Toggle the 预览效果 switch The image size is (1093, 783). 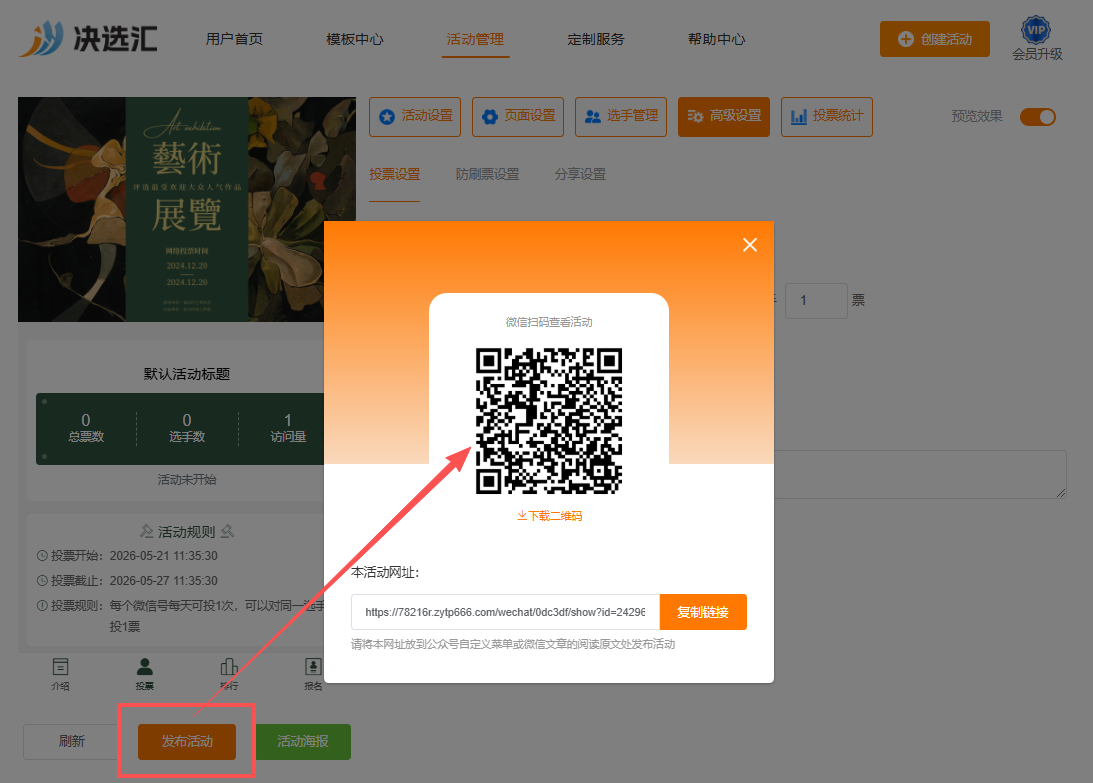click(1038, 117)
